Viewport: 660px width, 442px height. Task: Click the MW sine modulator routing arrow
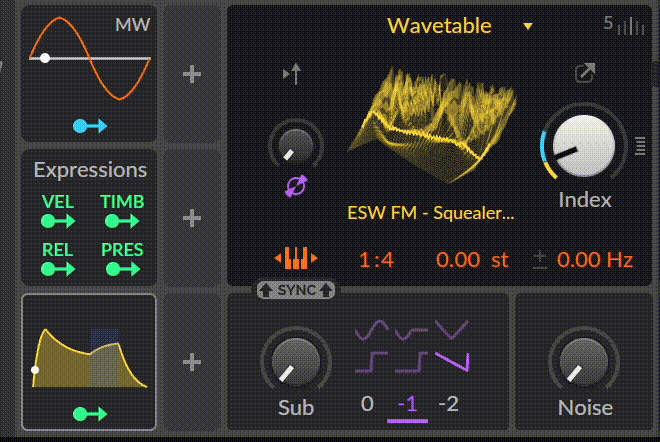click(x=90, y=126)
